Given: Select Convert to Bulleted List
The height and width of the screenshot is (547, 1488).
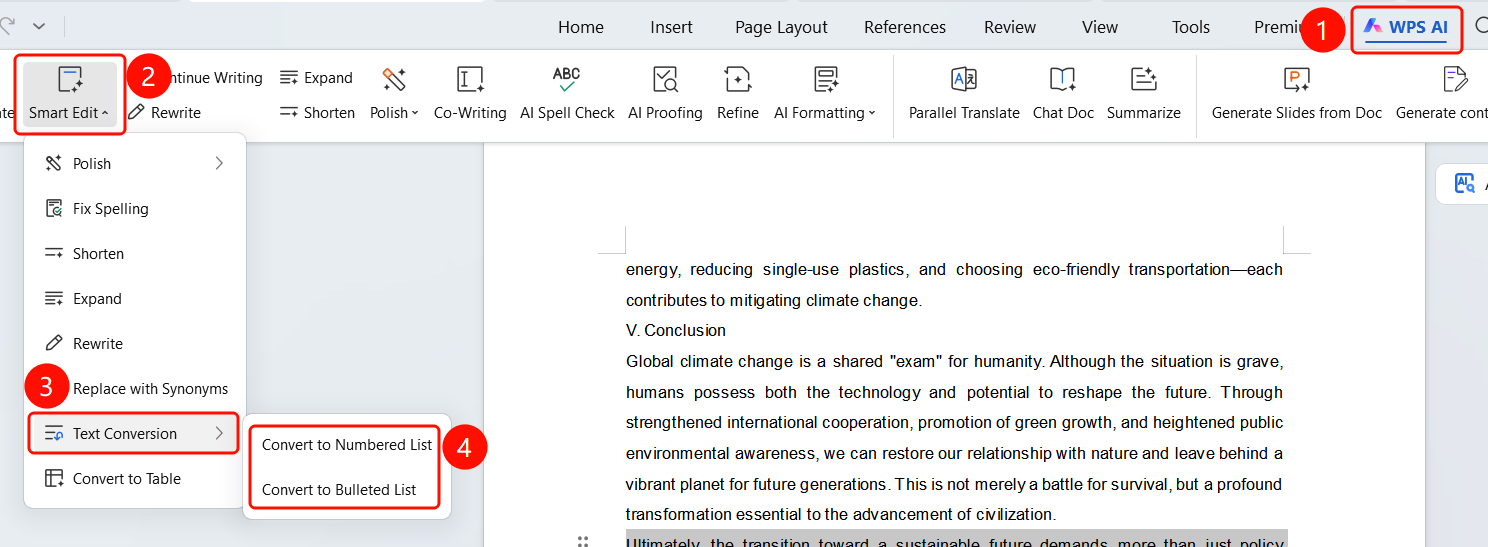Looking at the screenshot, I should click(347, 490).
